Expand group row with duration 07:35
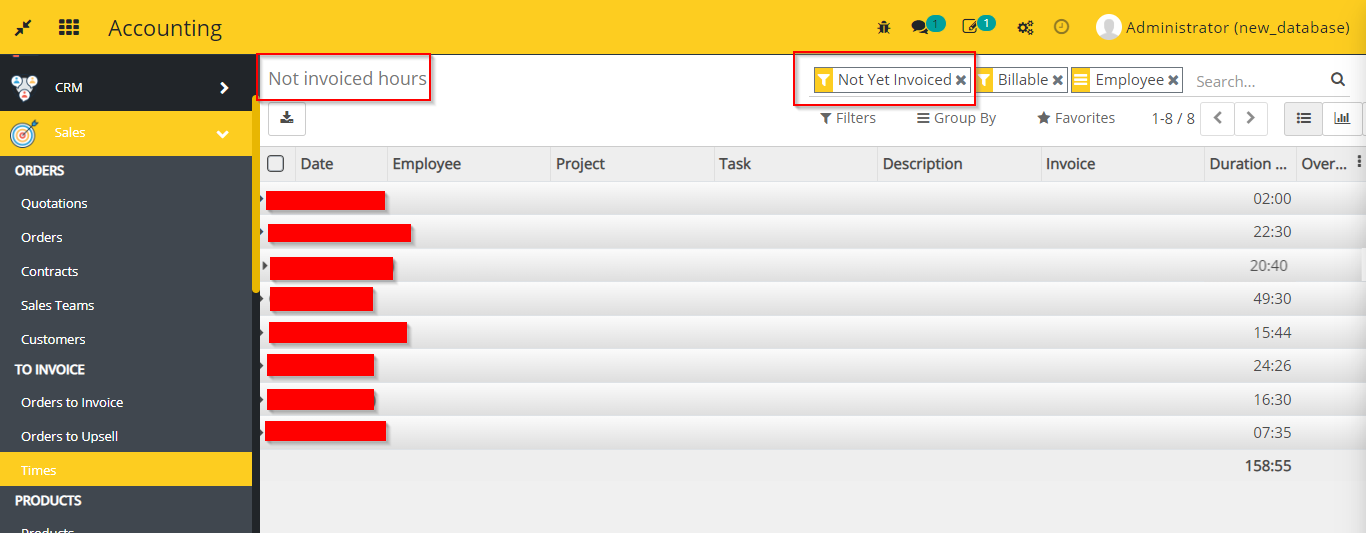Image resolution: width=1366 pixels, height=533 pixels. point(812,433)
